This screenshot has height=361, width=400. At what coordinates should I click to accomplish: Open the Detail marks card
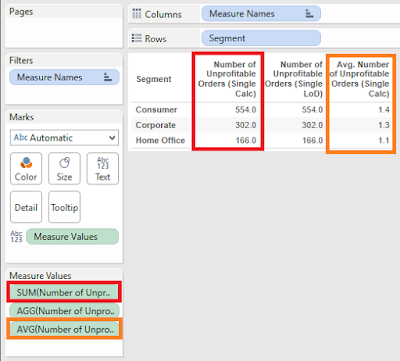click(26, 207)
